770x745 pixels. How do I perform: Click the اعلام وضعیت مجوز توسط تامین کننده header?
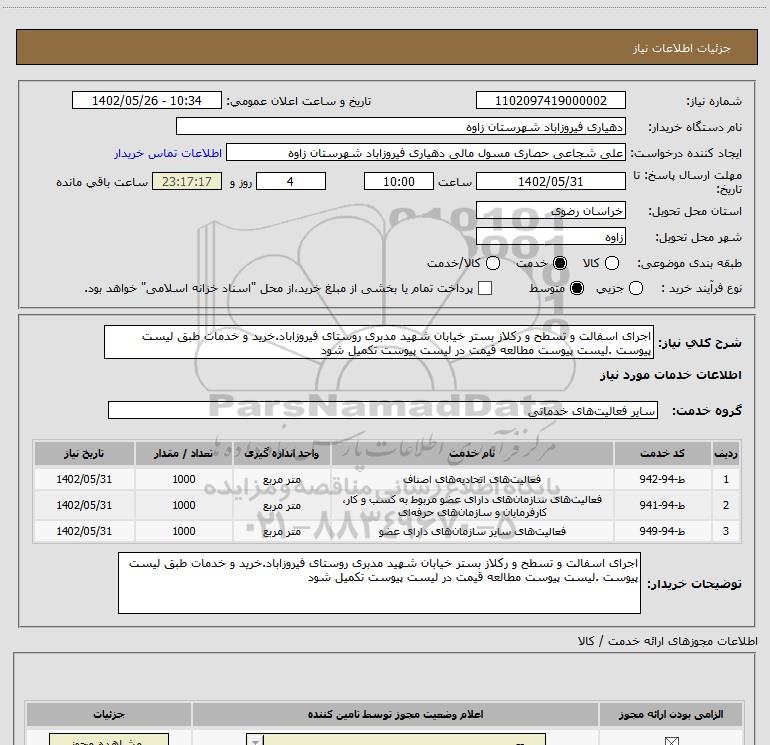coord(395,714)
